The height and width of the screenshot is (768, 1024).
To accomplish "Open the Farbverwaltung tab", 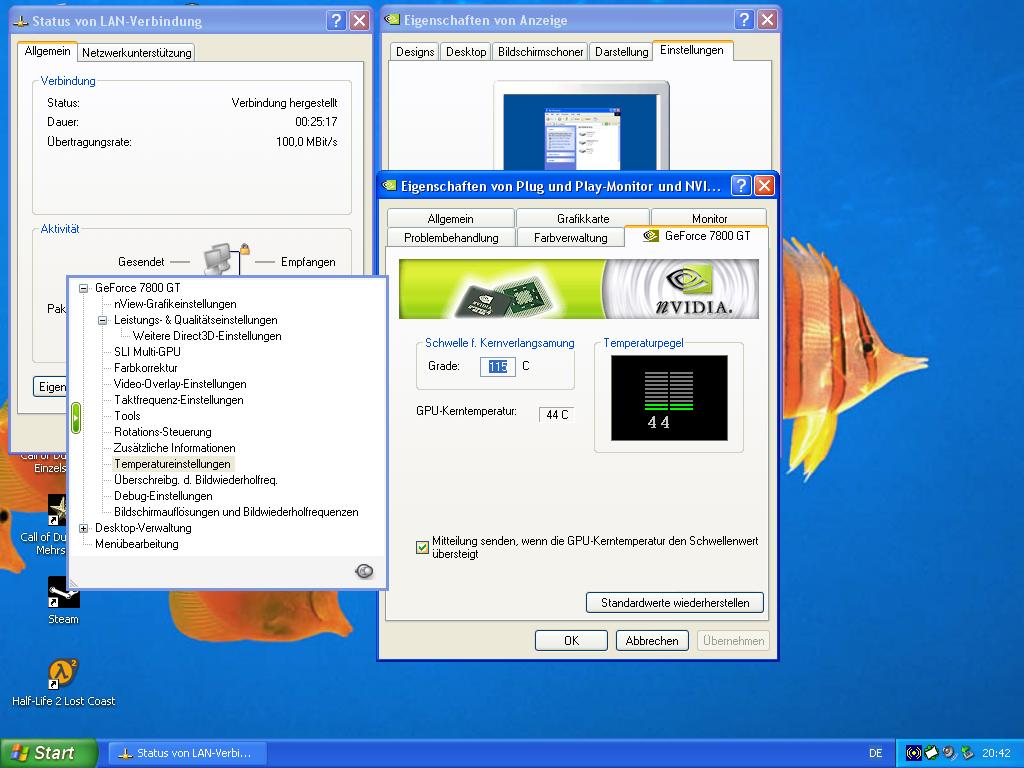I will [570, 238].
